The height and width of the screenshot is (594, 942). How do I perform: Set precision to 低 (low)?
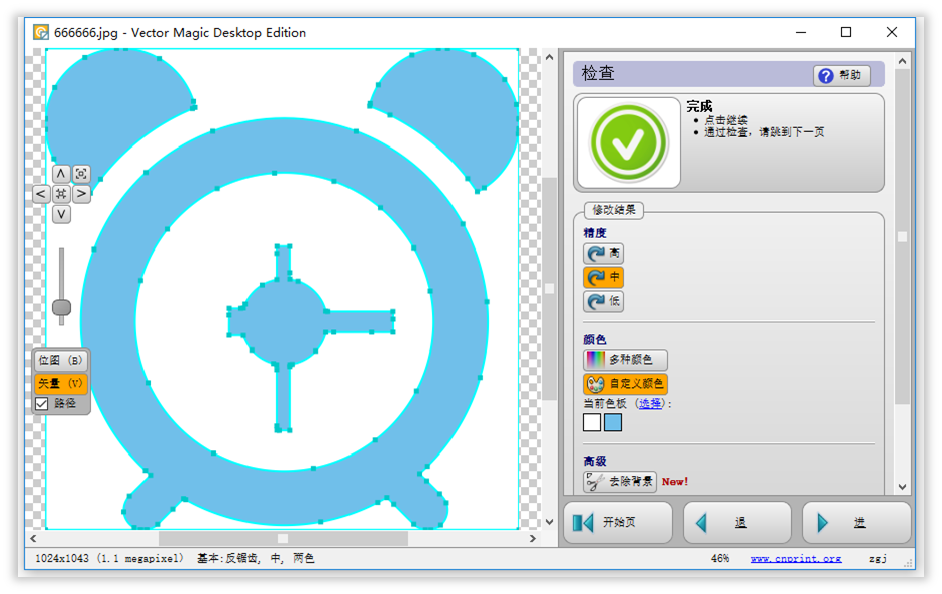pyautogui.click(x=603, y=301)
